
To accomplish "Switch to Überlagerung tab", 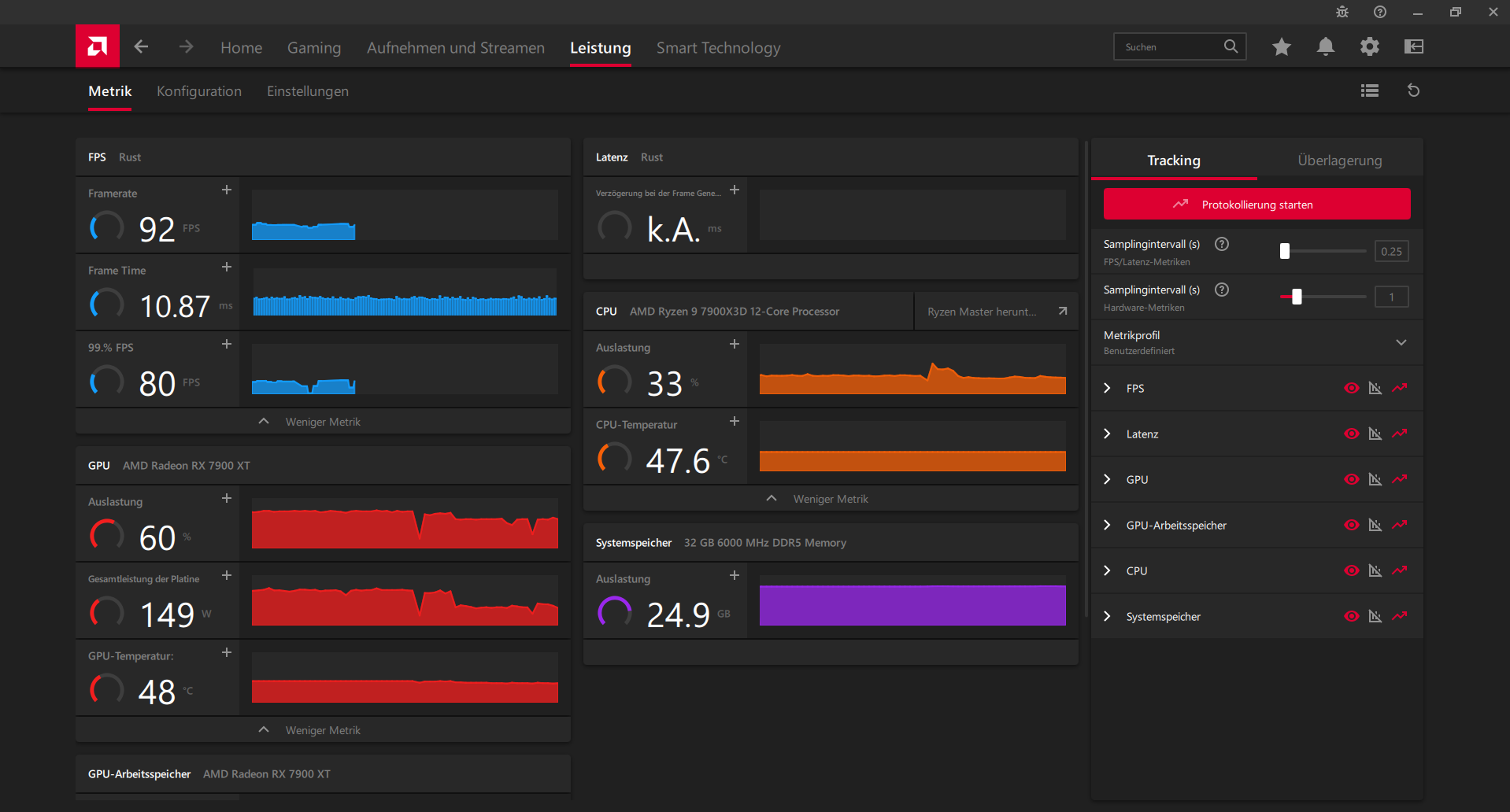I will pos(1340,161).
